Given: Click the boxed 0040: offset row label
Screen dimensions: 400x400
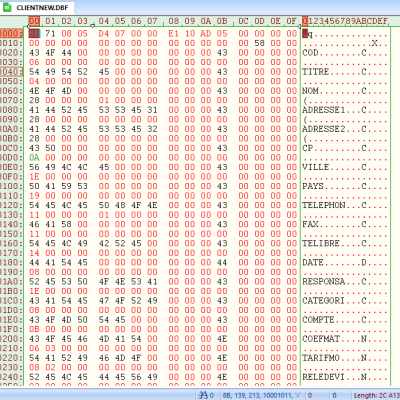Looking at the screenshot, I should 11,72.
